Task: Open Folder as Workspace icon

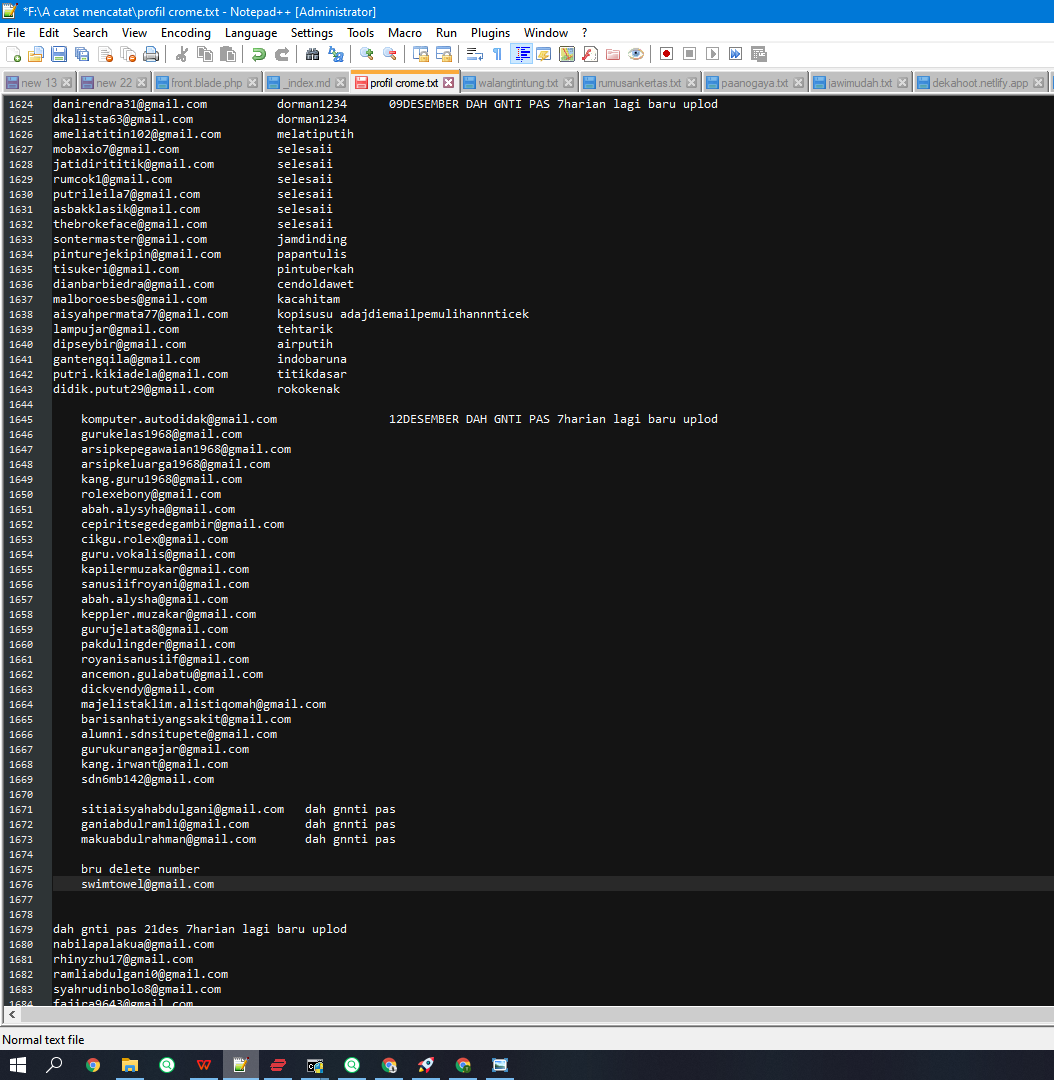Action: pyautogui.click(x=613, y=54)
